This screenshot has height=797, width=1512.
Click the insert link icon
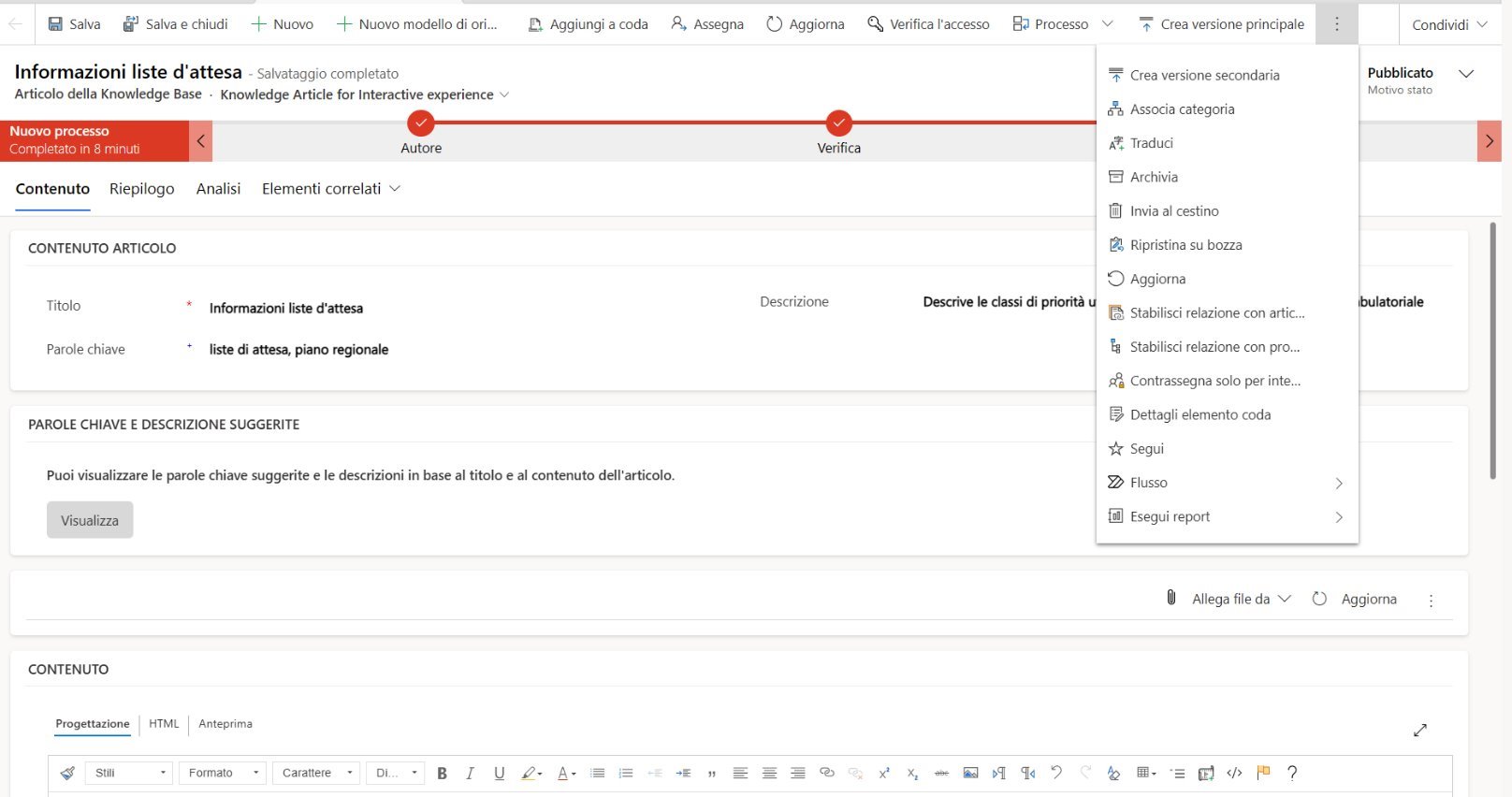point(826,773)
